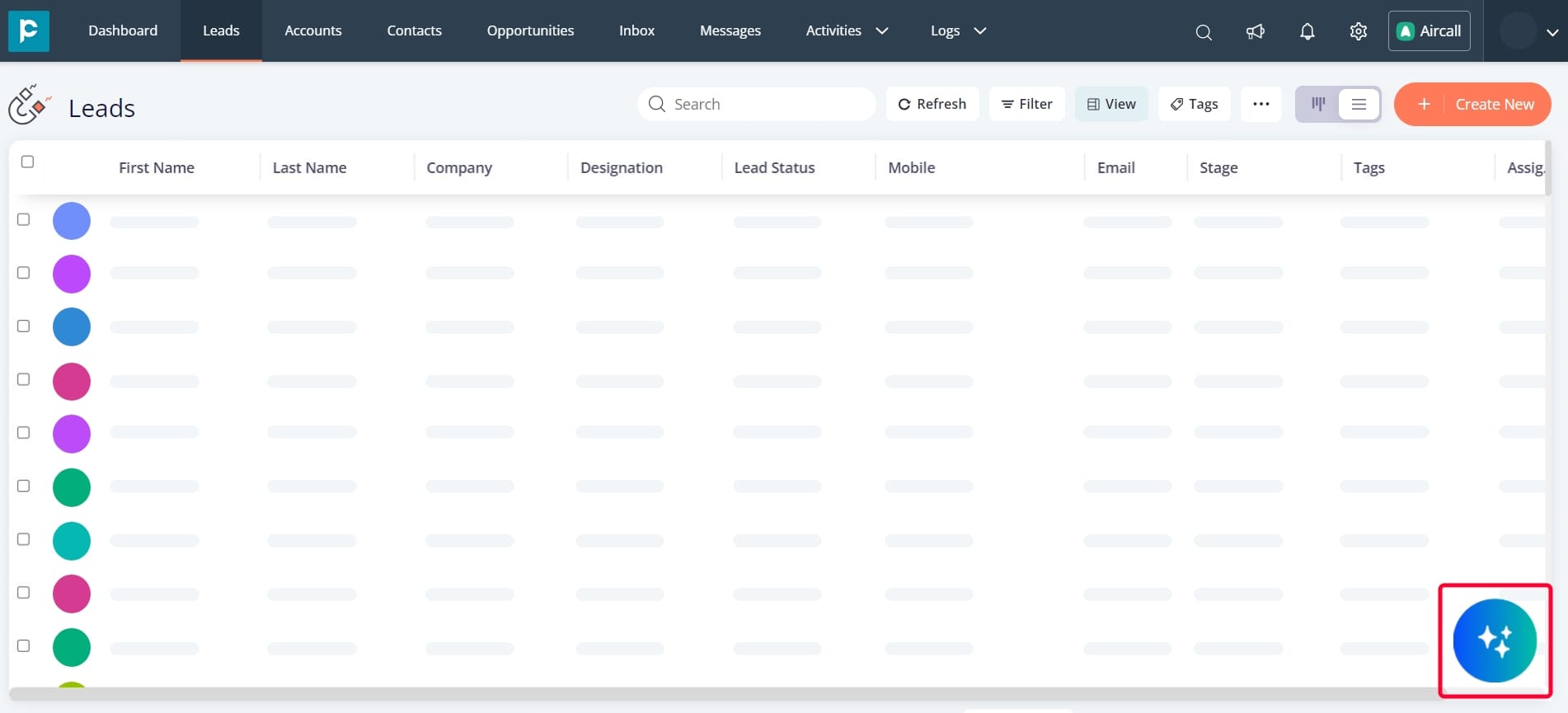
Task: Check the third row checkbox
Action: pos(24,326)
